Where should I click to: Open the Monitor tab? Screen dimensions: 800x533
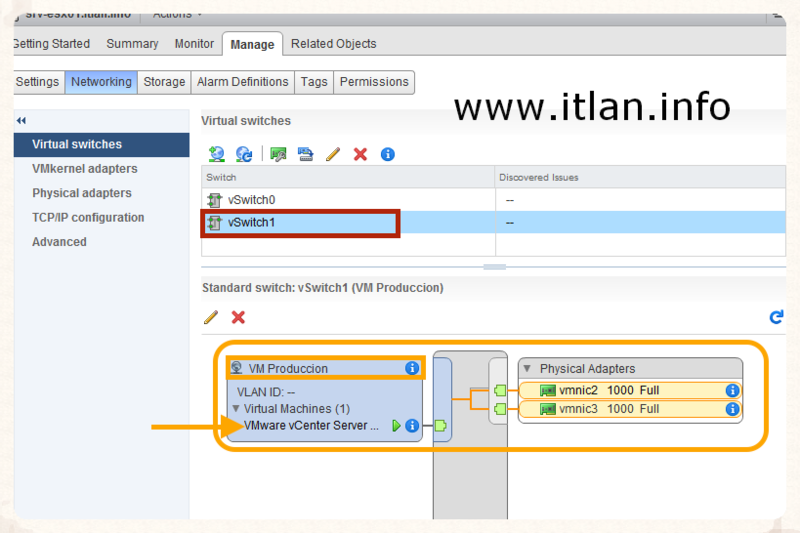click(x=194, y=44)
